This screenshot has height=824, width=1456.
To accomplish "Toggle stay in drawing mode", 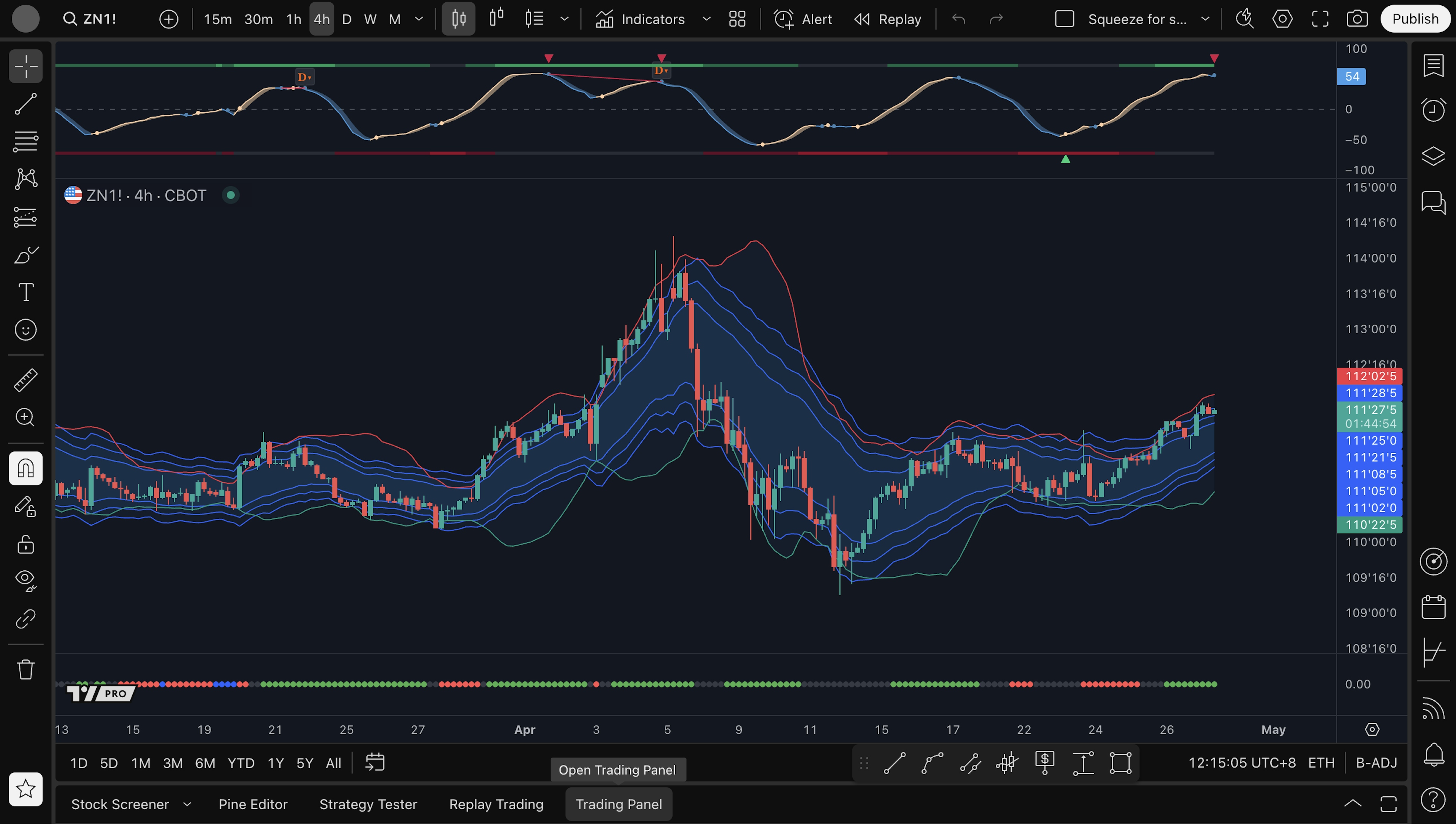I will coord(25,506).
